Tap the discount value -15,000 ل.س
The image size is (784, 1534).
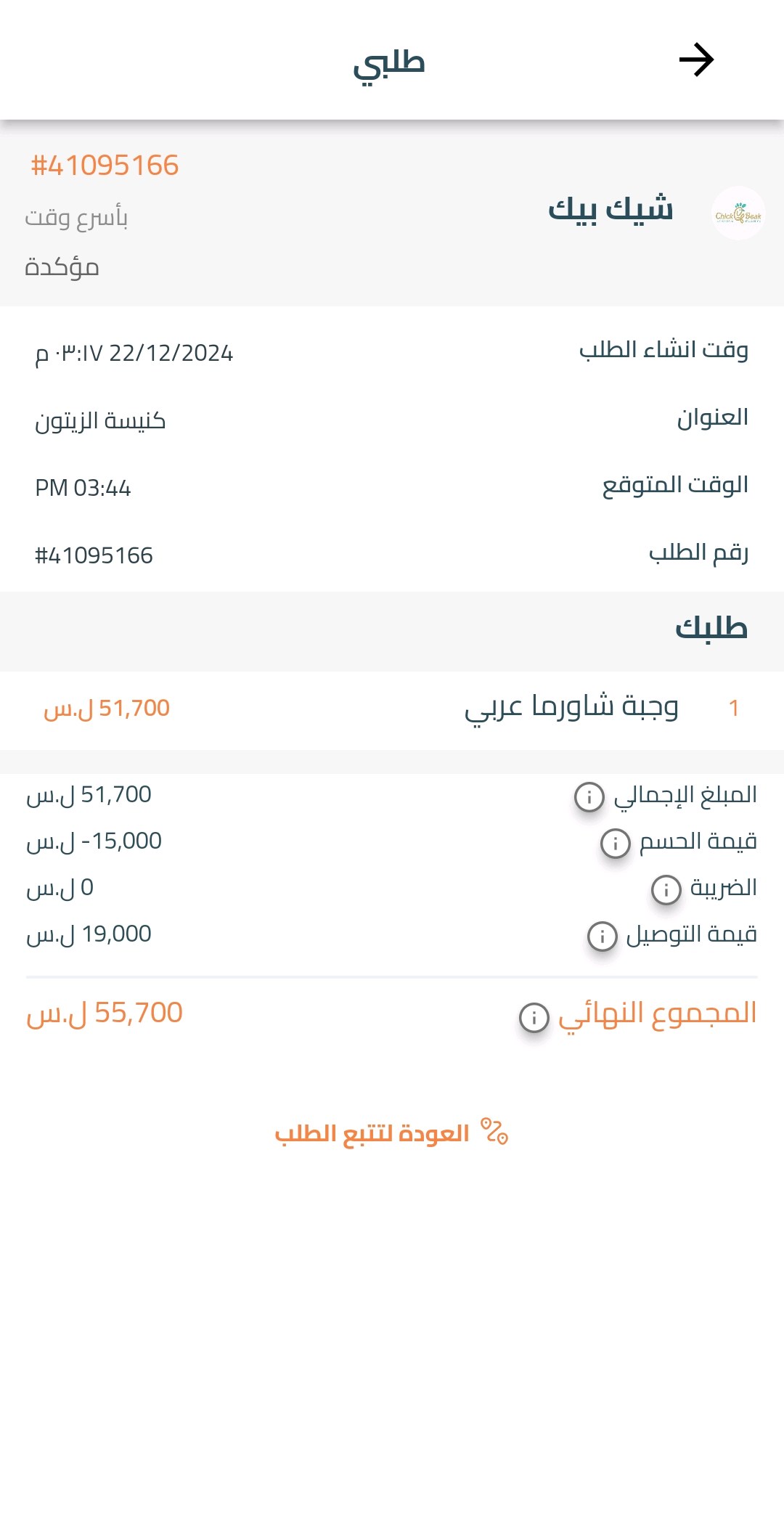[x=94, y=841]
